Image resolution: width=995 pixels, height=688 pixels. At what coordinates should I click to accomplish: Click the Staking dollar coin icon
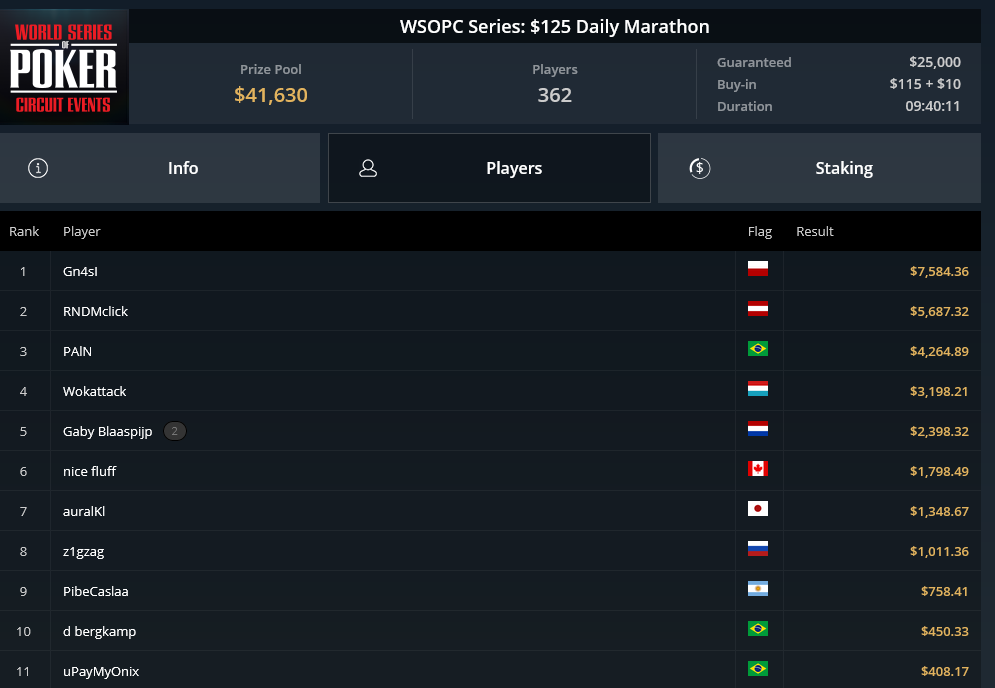point(699,168)
